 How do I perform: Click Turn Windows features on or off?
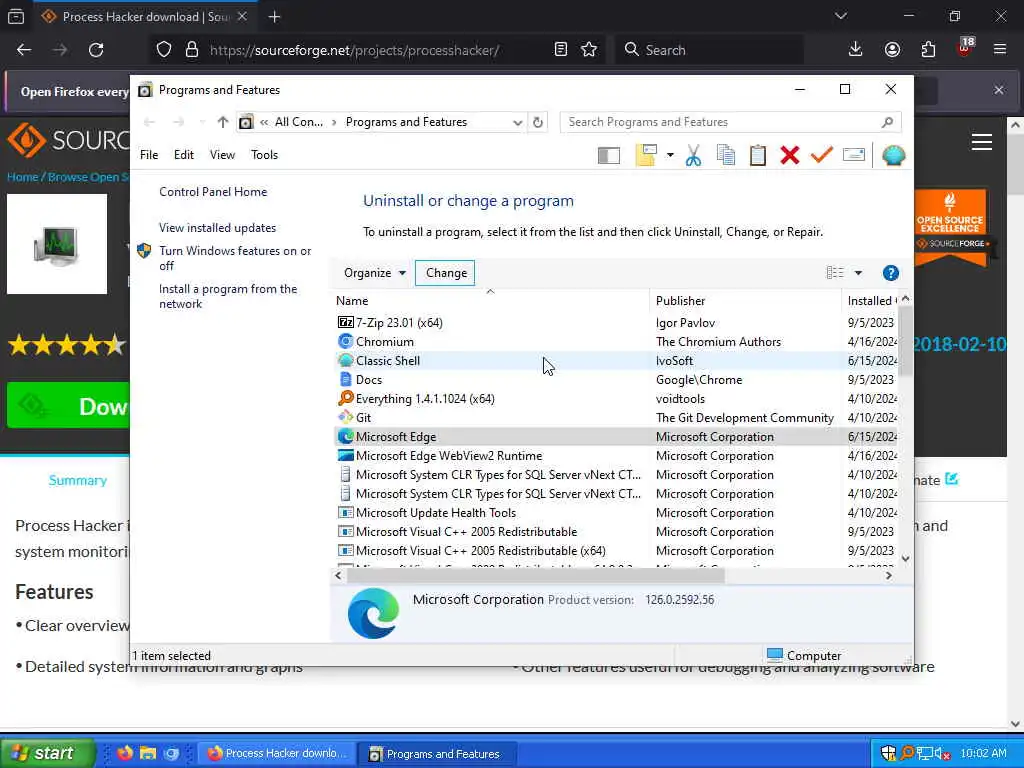click(235, 258)
